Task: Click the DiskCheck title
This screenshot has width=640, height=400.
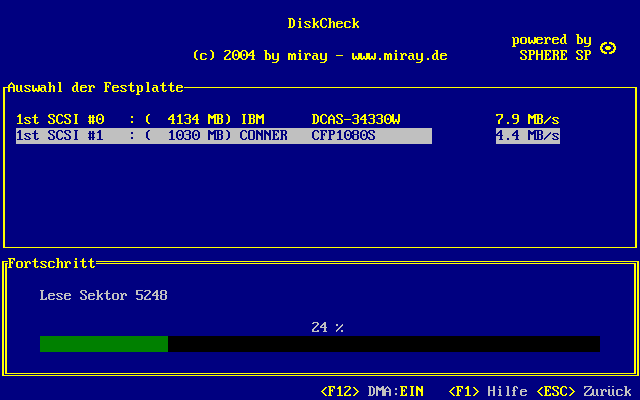Action: click(323, 23)
